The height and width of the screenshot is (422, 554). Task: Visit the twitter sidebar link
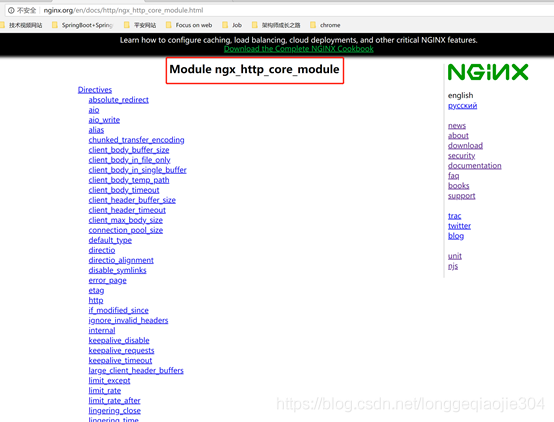click(x=459, y=226)
